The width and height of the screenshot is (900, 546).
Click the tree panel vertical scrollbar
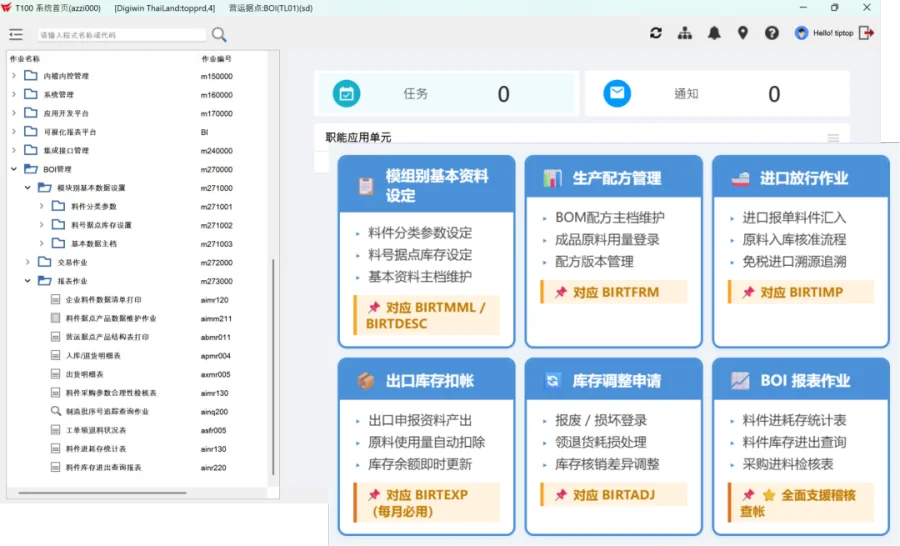[x=273, y=367]
